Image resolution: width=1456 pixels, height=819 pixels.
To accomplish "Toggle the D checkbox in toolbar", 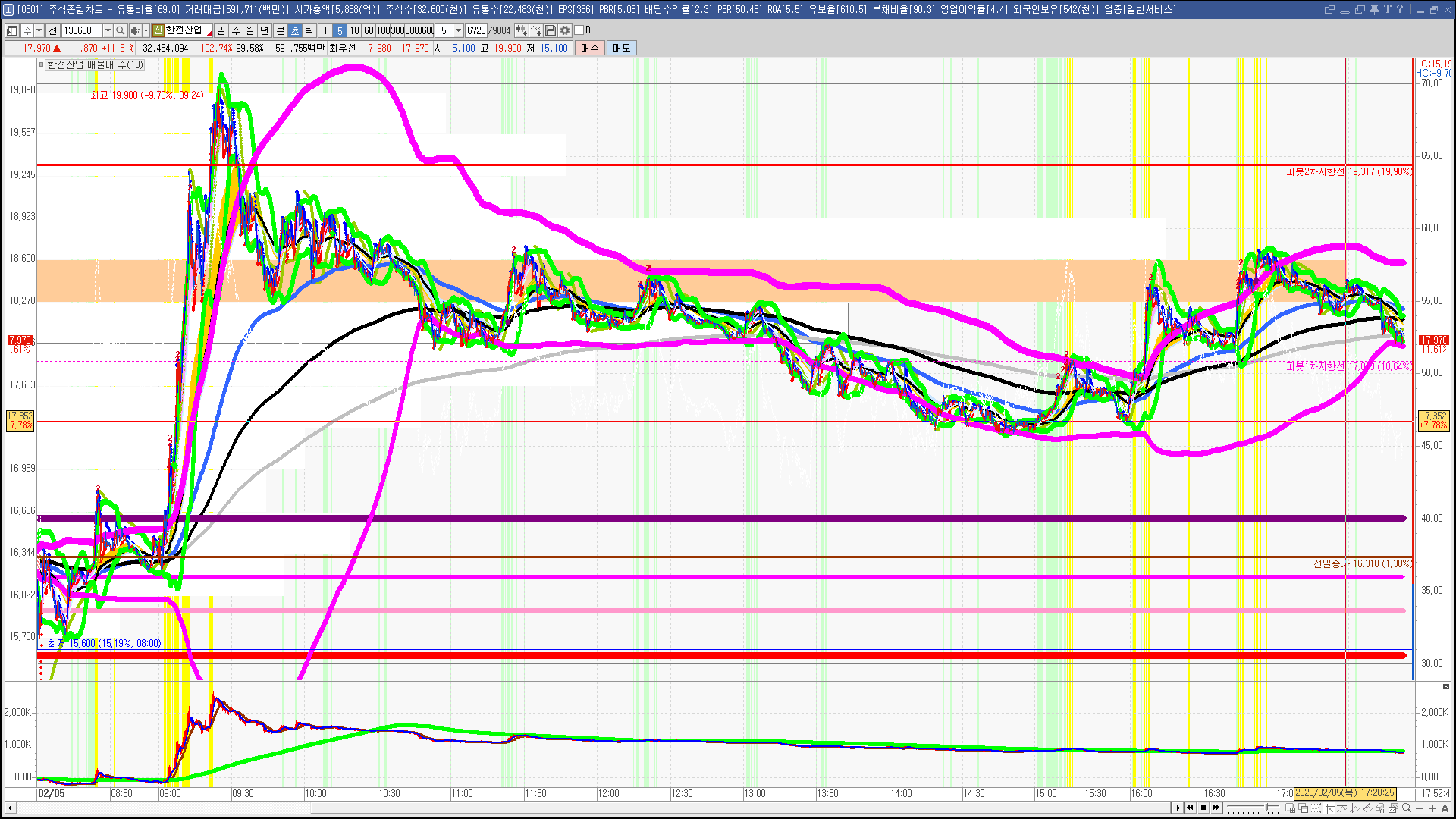I will coord(579,30).
